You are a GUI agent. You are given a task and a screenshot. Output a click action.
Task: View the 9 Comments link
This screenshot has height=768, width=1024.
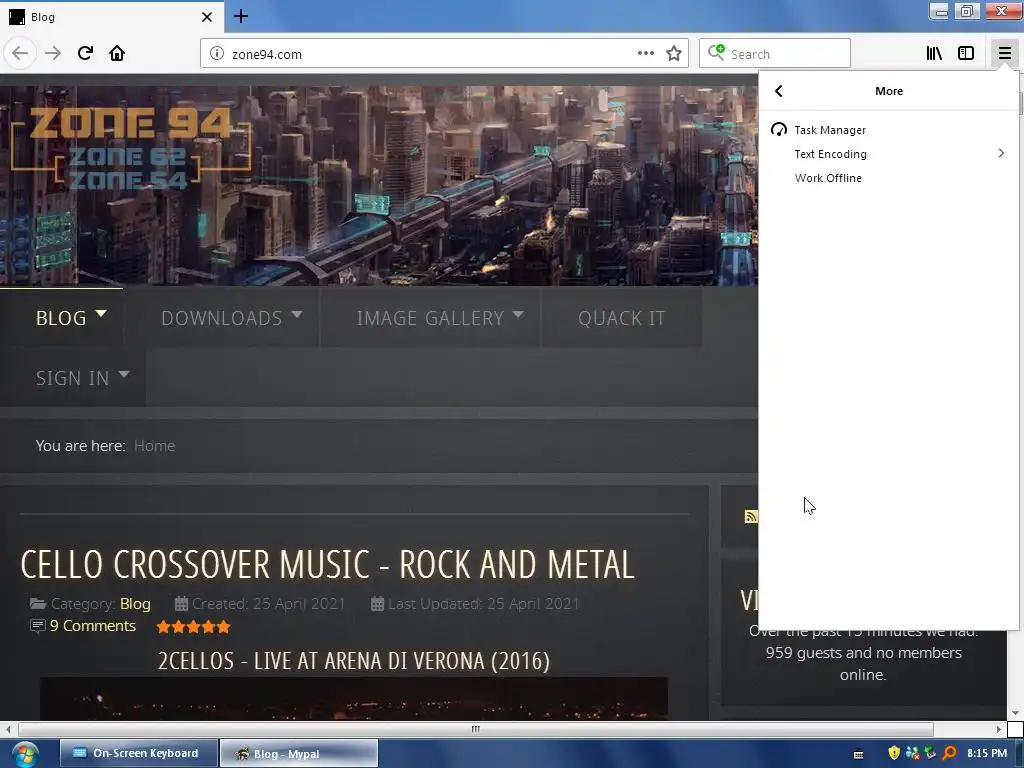point(92,626)
